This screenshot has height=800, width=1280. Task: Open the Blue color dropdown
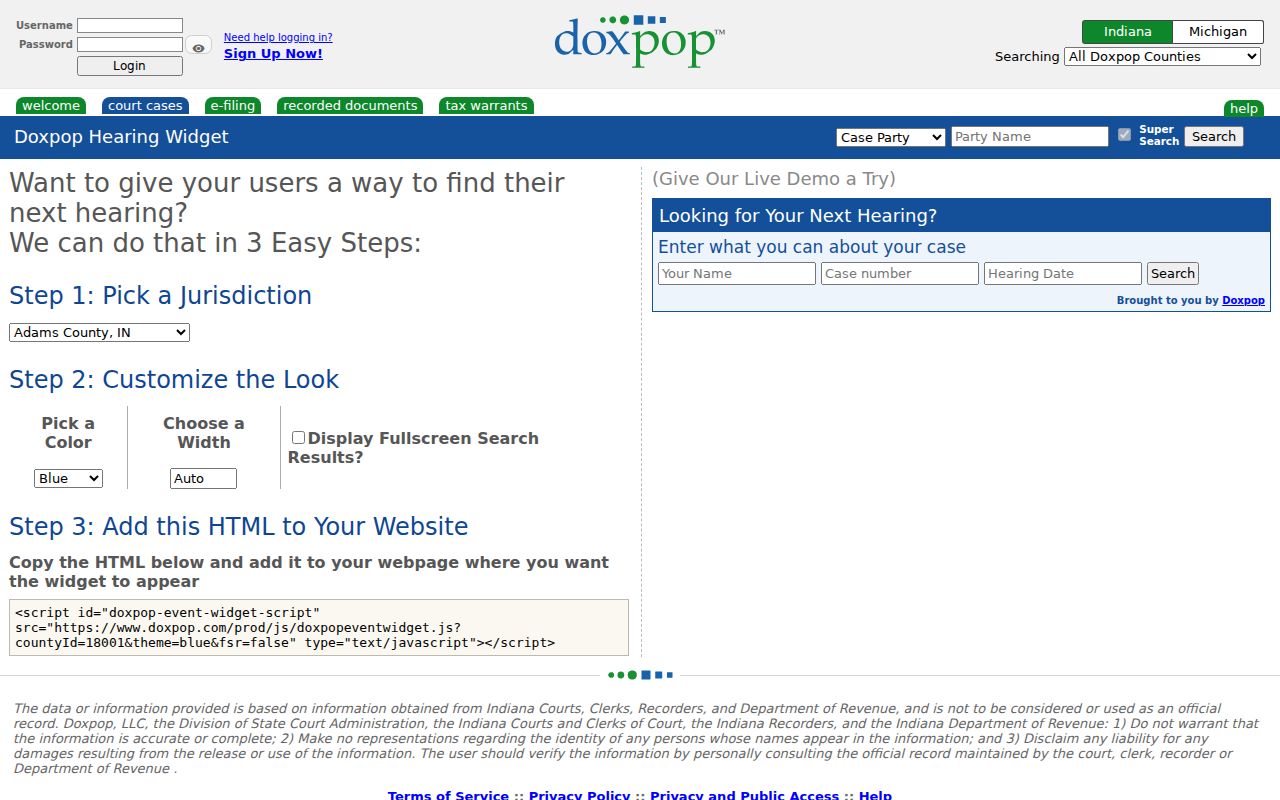click(x=68, y=479)
